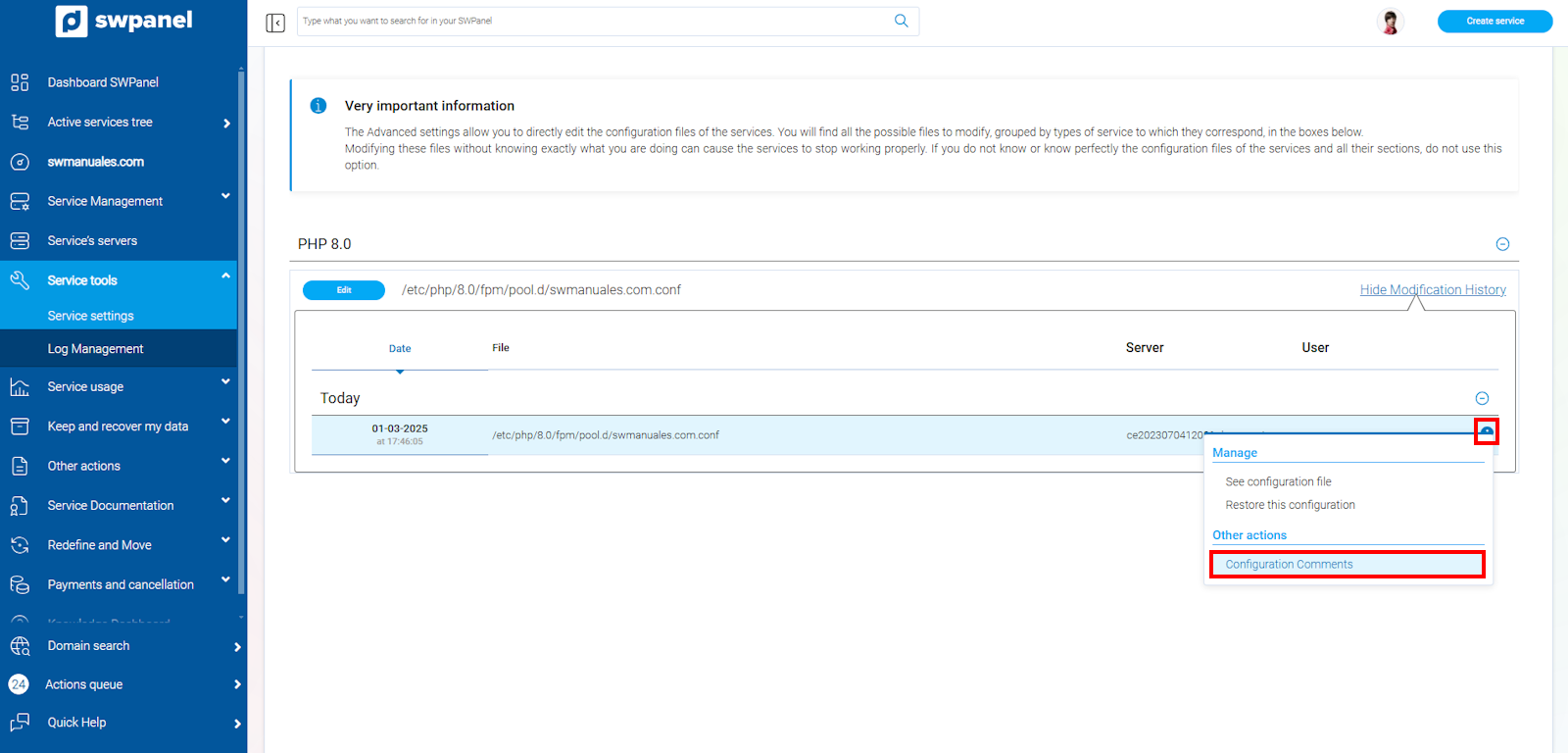
Task: Open Quick Help chat icon
Action: (x=20, y=723)
